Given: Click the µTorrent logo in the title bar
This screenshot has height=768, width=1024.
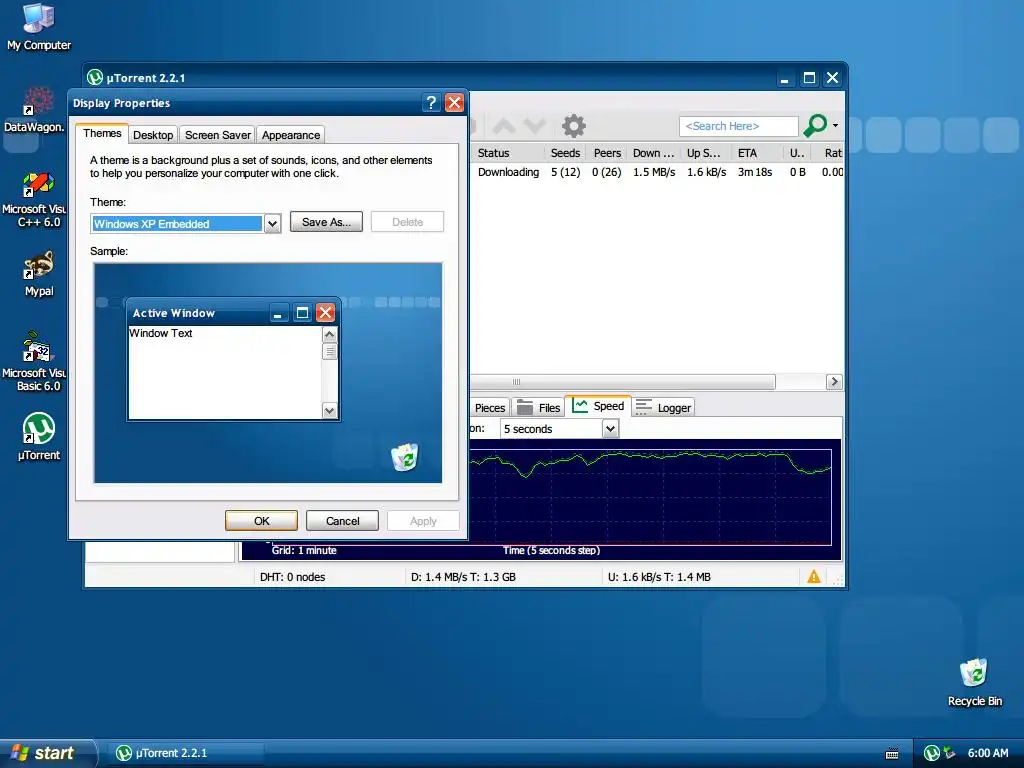Looking at the screenshot, I should (95, 77).
